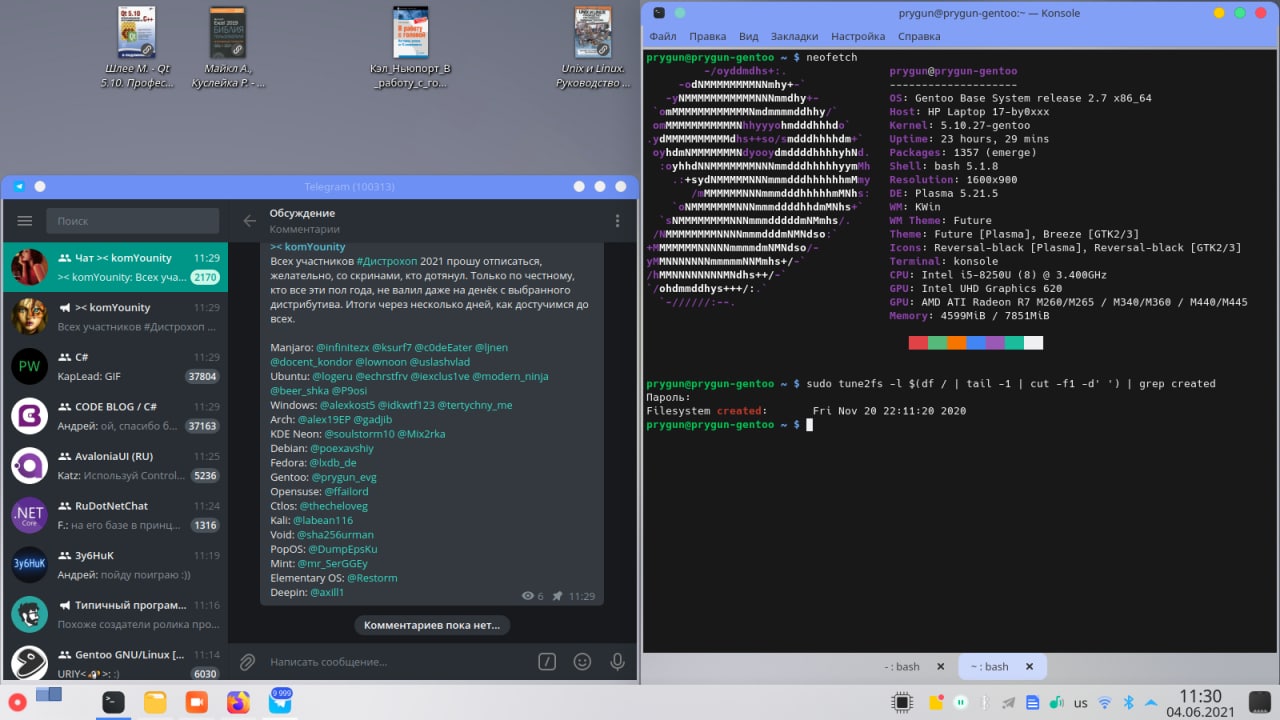The height and width of the screenshot is (720, 1280).
Task: Close the '~ : bash' tab
Action: (x=1027, y=666)
